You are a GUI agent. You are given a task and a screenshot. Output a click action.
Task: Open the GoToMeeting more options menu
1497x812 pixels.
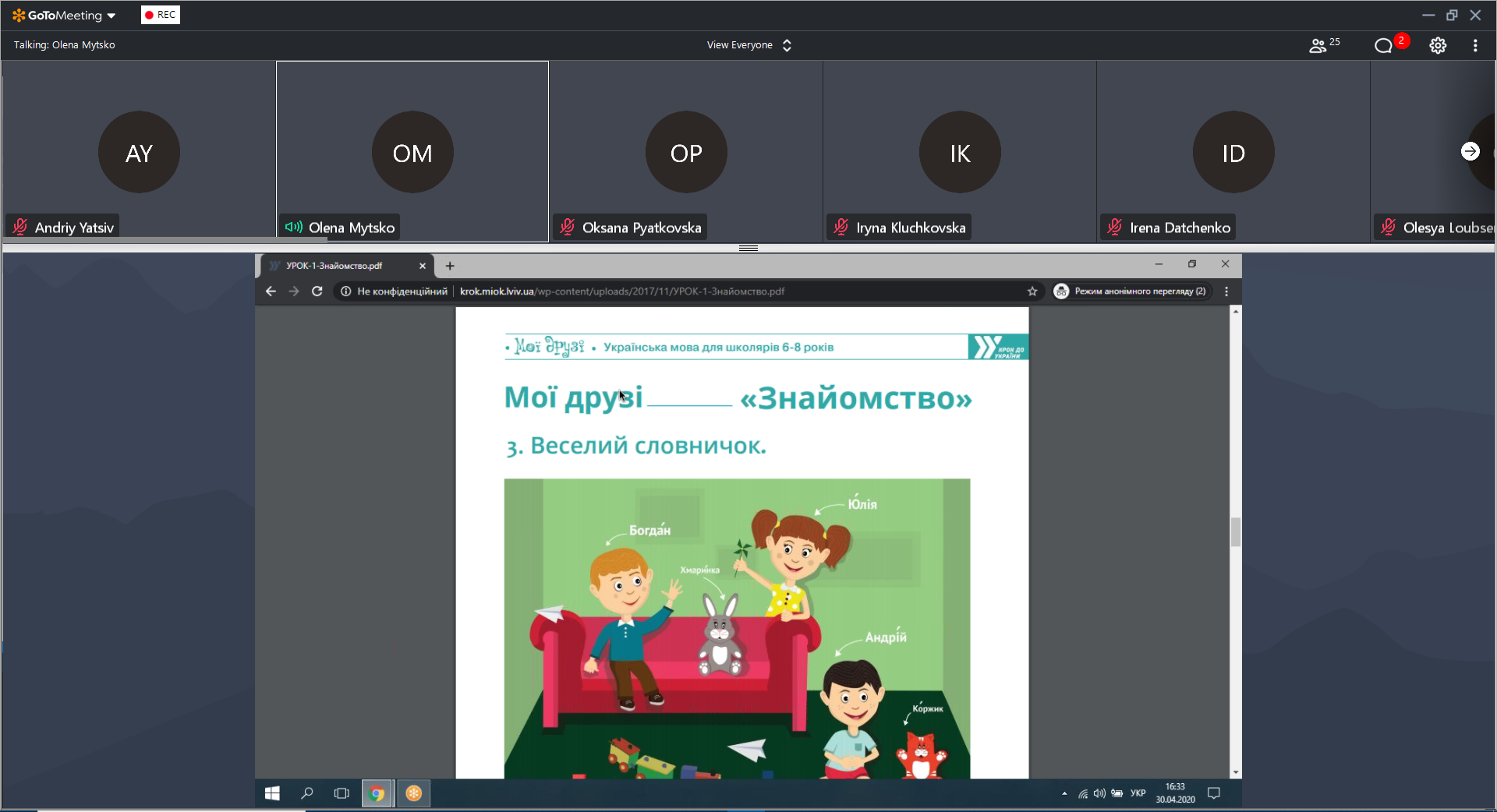(1475, 46)
